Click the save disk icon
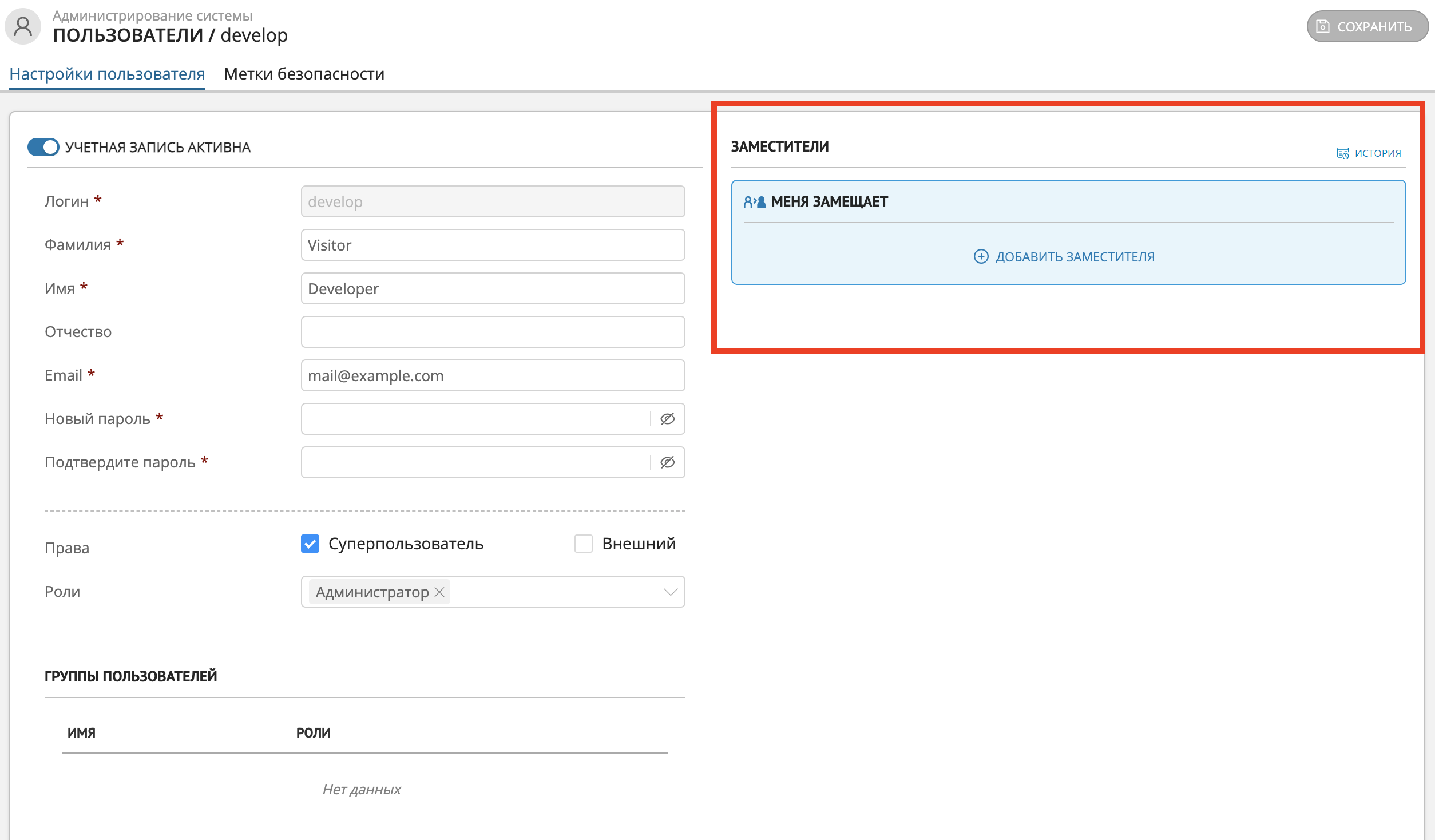 click(1322, 26)
